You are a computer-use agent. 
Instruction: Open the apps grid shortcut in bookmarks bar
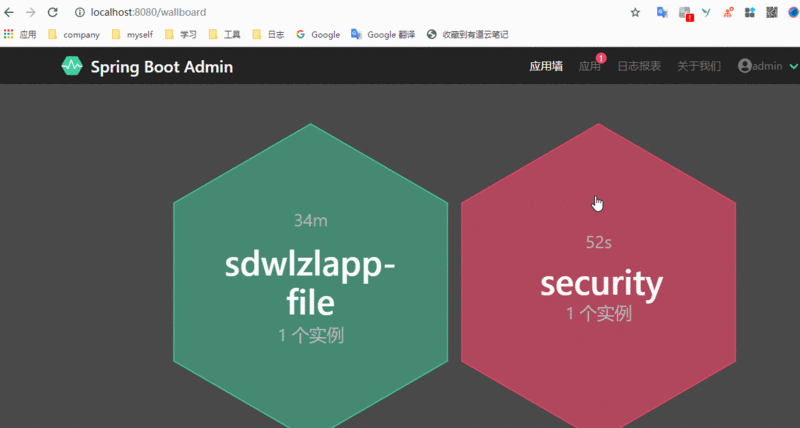point(9,34)
